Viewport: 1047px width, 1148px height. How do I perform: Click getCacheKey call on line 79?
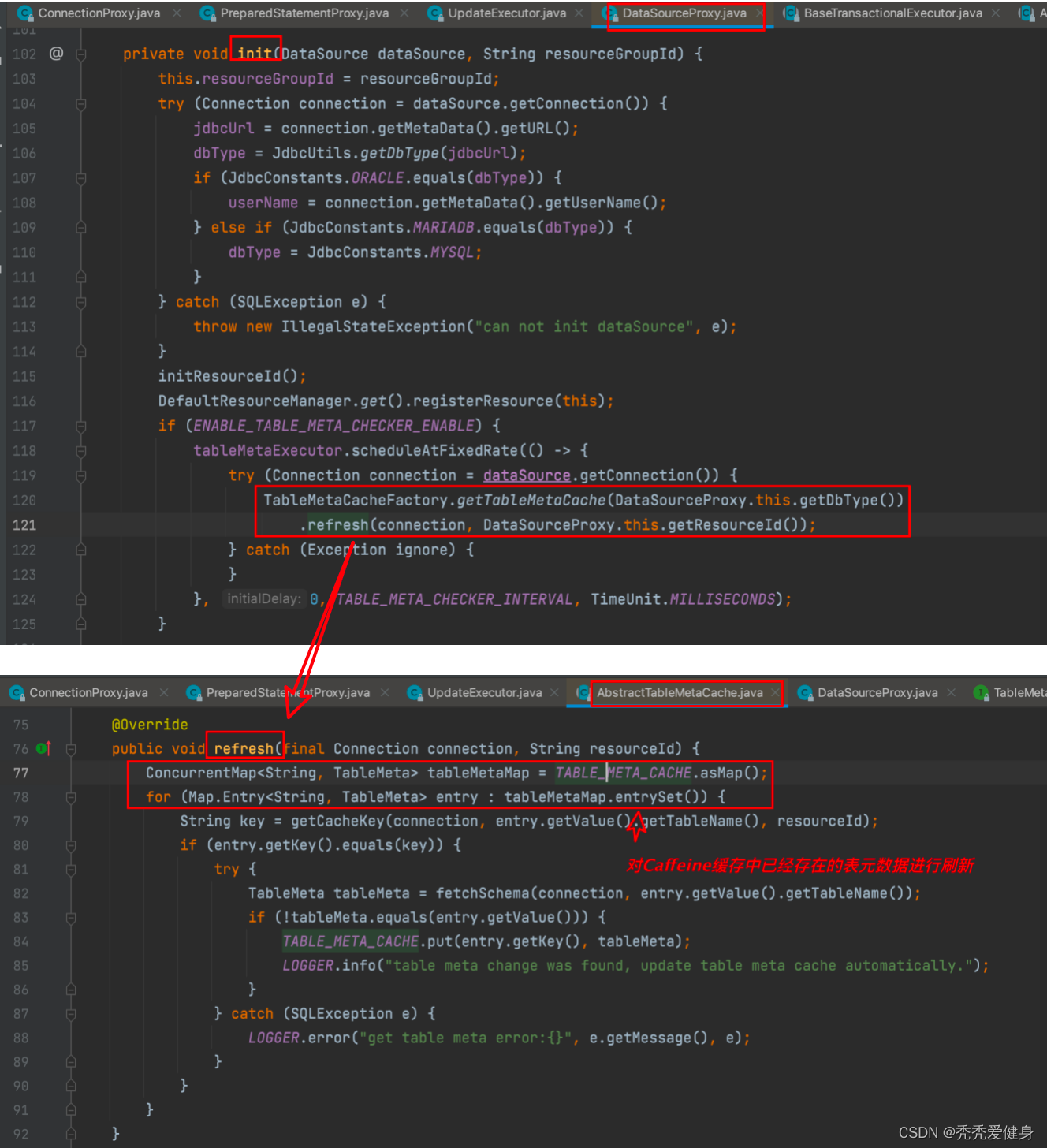(x=338, y=821)
